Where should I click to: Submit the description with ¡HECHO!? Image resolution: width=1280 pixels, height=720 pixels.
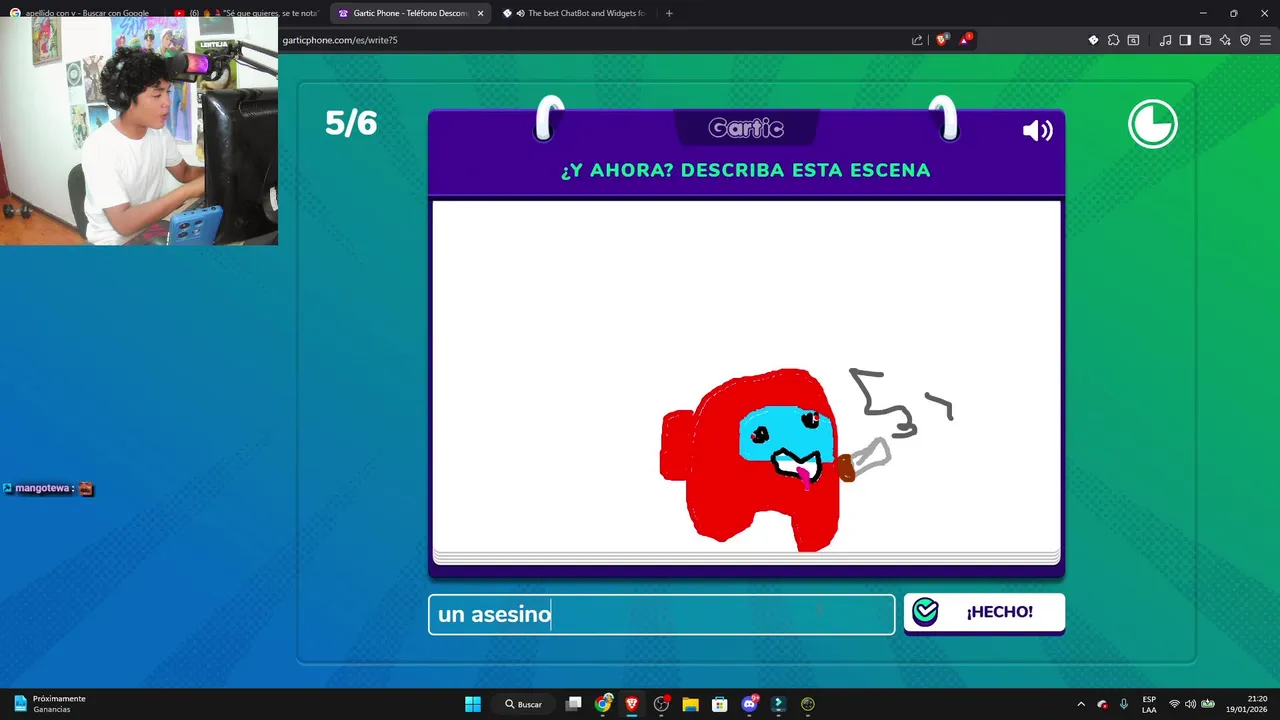984,612
